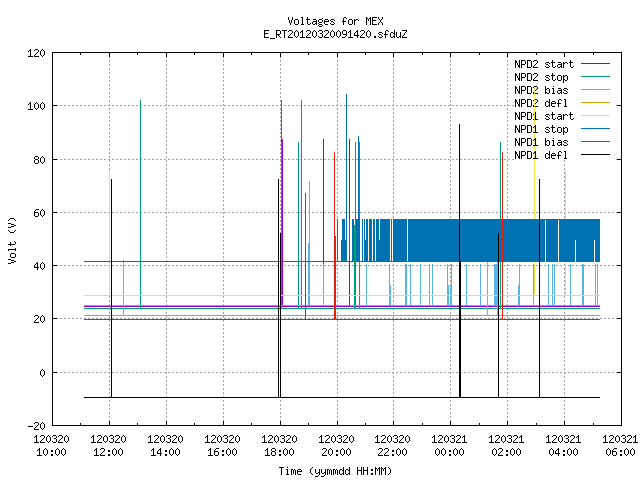Click the x-axis label 120320 20:00

[x=336, y=446]
